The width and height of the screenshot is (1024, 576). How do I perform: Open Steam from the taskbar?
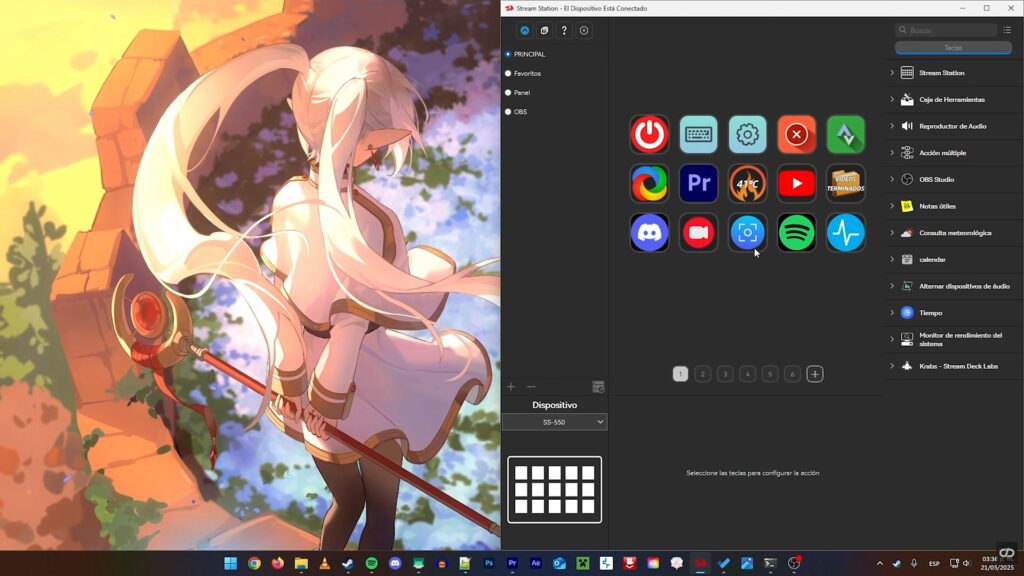point(348,563)
